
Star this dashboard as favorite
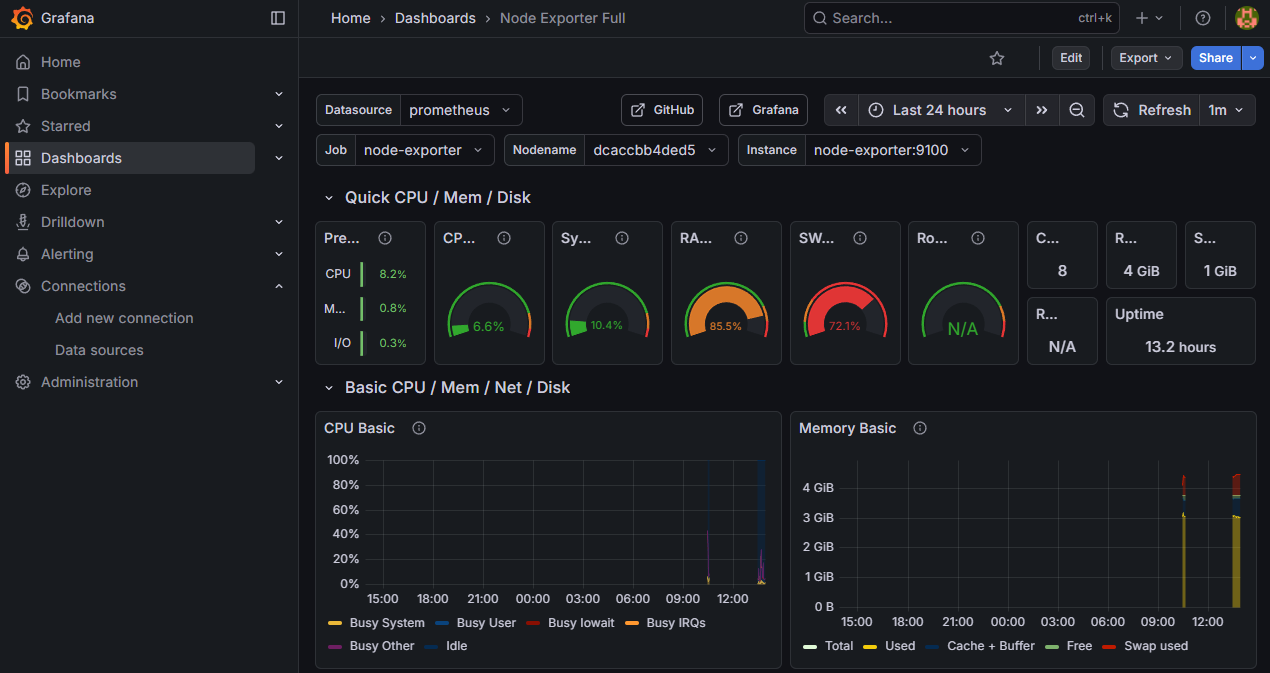click(x=996, y=58)
